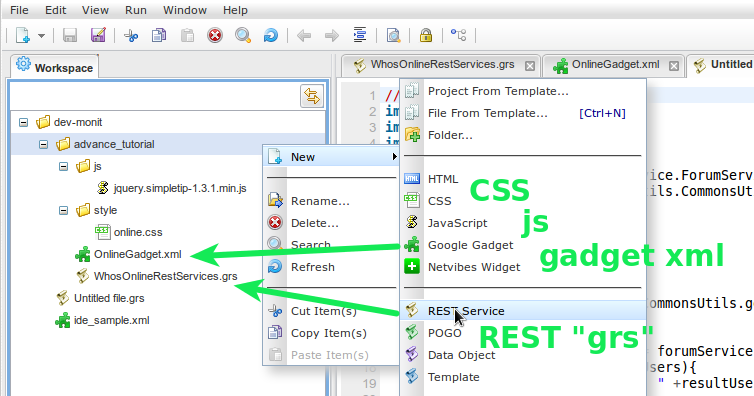This screenshot has height=396, width=754.
Task: Switch to the Untitled editor tab
Action: click(x=721, y=65)
